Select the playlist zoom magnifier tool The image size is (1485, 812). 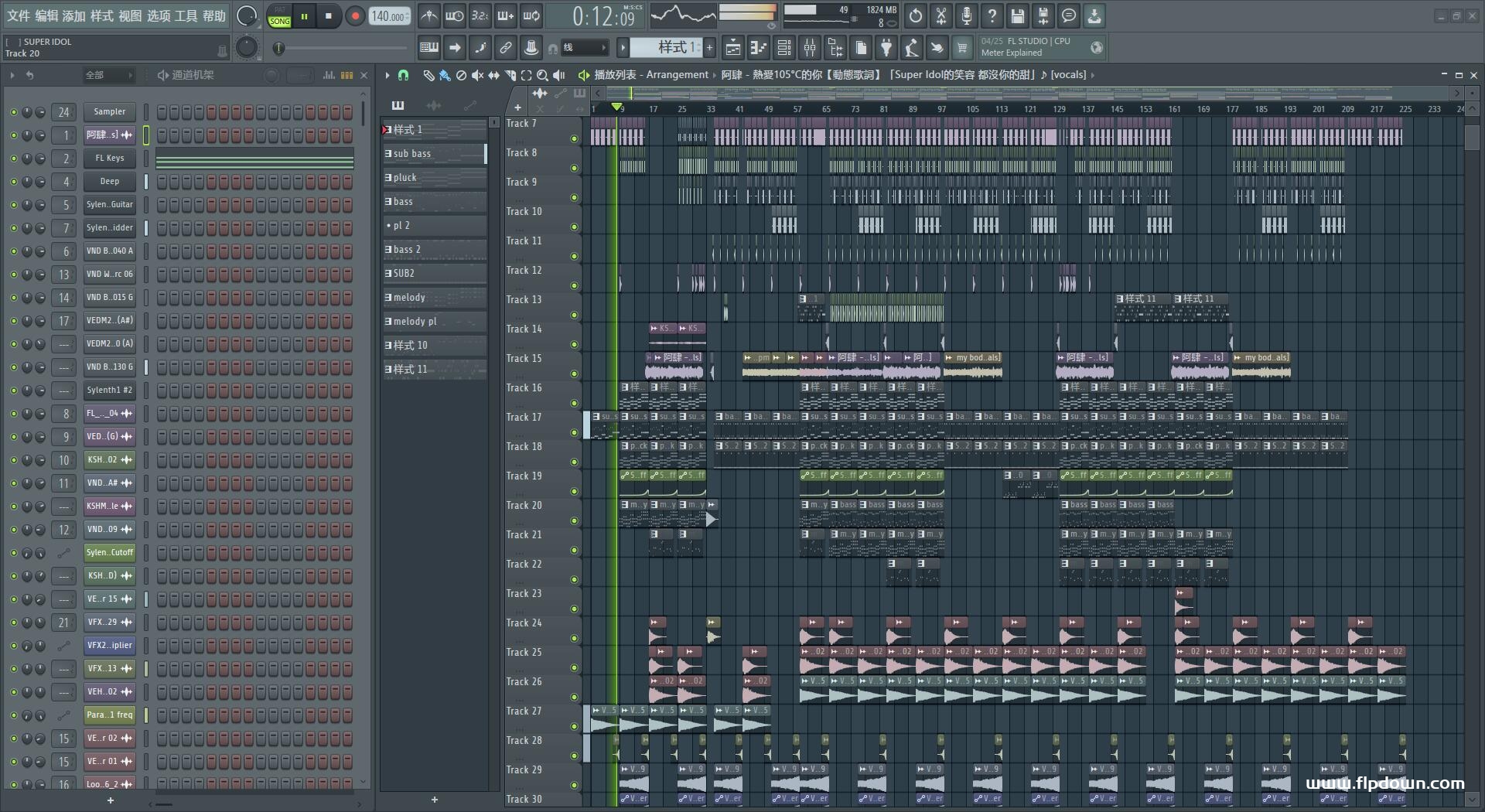[x=542, y=75]
